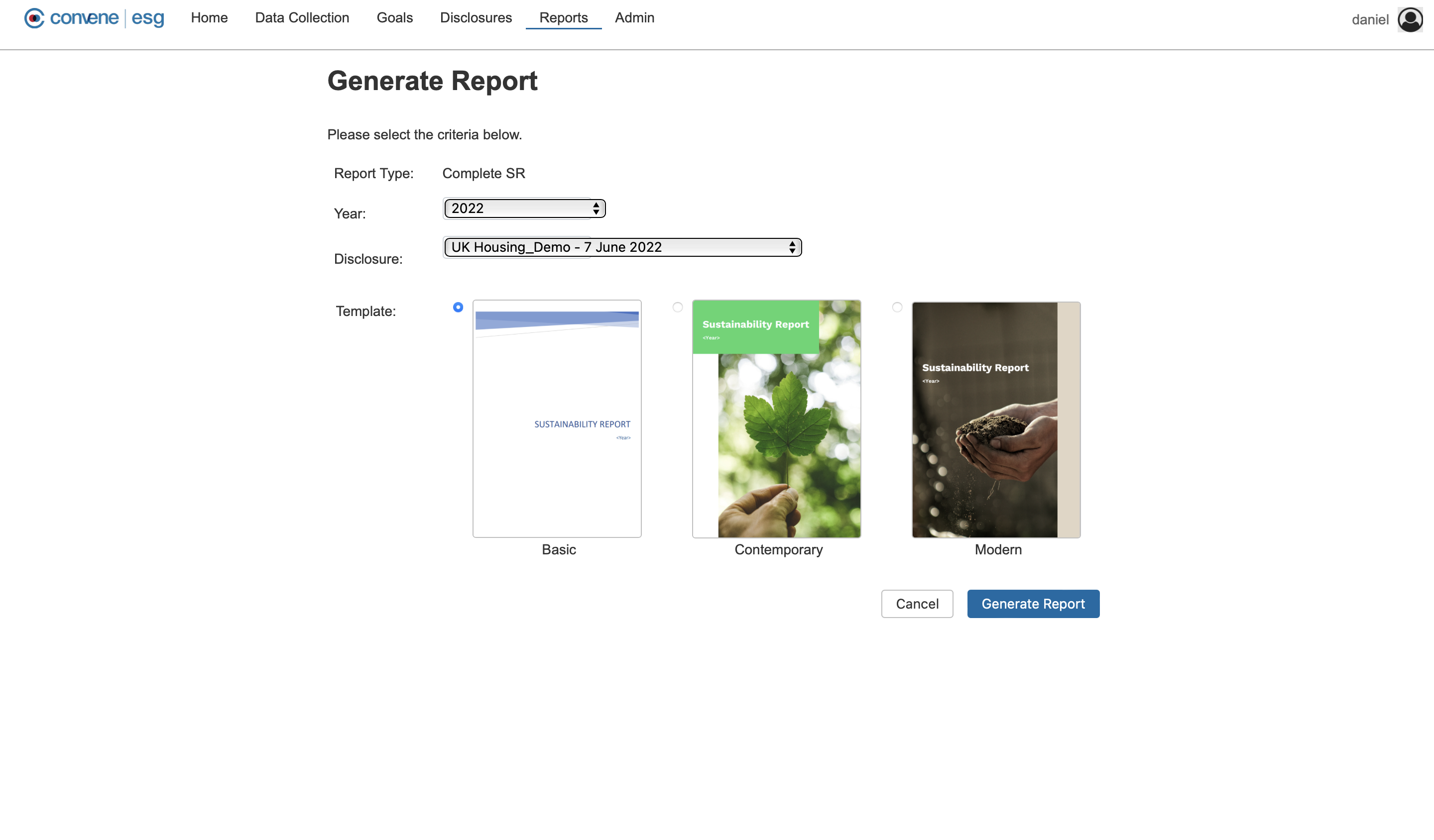Select the Contemporary template radio button

point(677,307)
